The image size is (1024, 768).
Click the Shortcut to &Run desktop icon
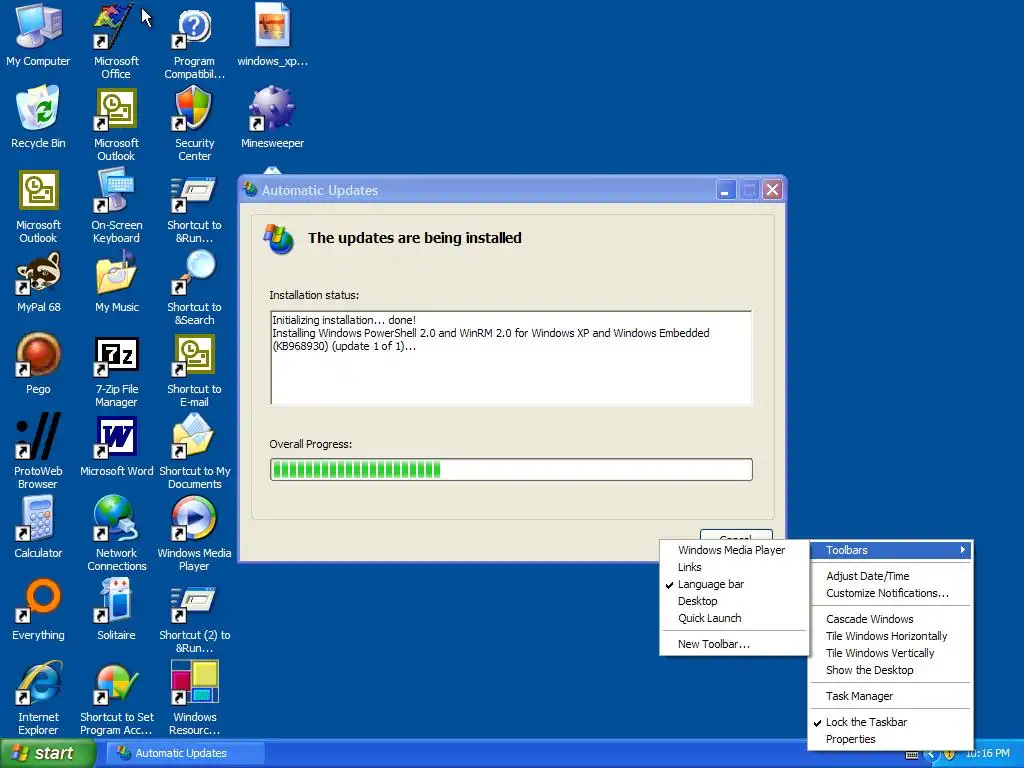(x=194, y=193)
